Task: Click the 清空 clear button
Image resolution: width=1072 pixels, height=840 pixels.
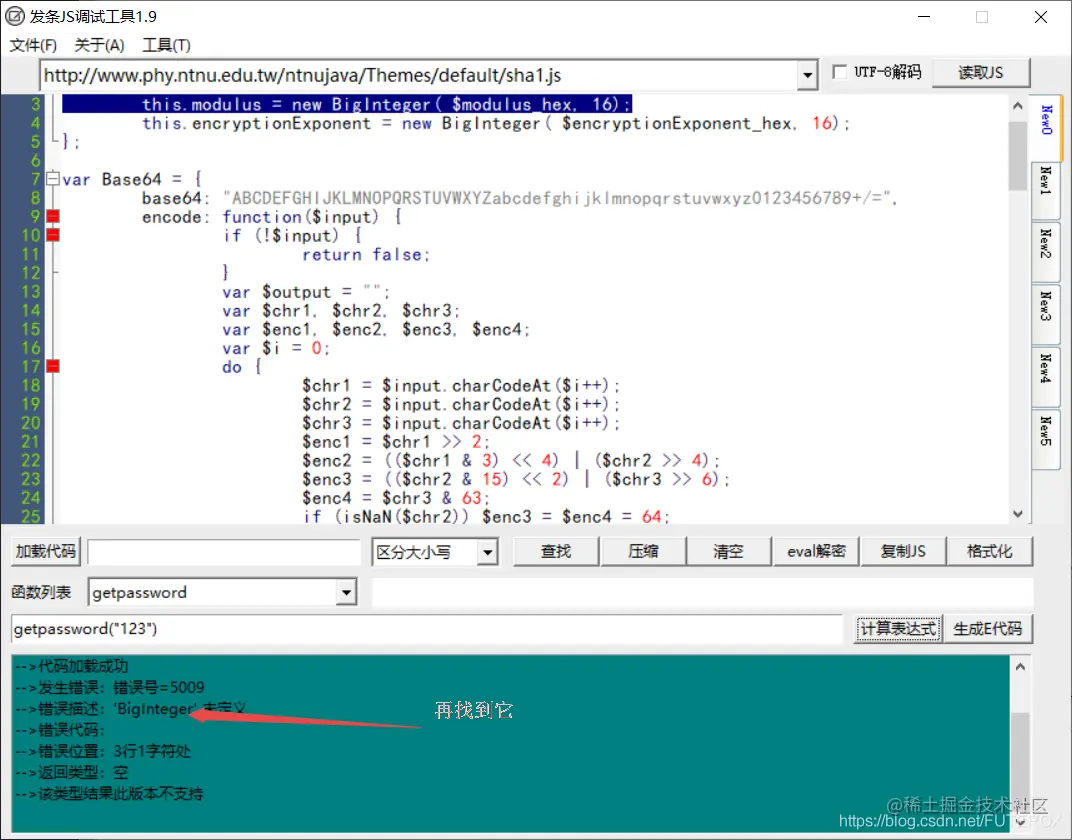Action: (728, 552)
